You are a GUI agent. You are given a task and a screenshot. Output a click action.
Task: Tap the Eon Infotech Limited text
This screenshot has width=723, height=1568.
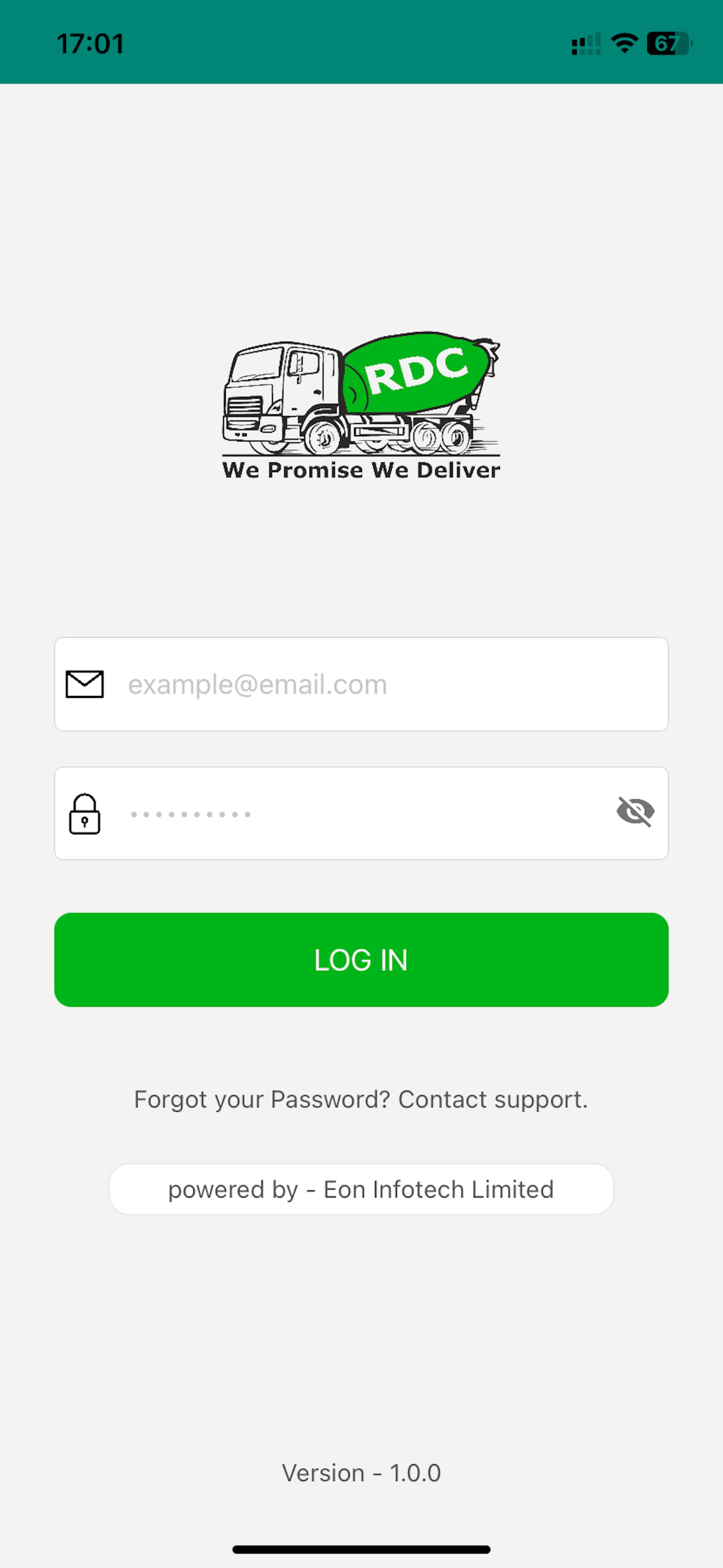click(x=439, y=1189)
